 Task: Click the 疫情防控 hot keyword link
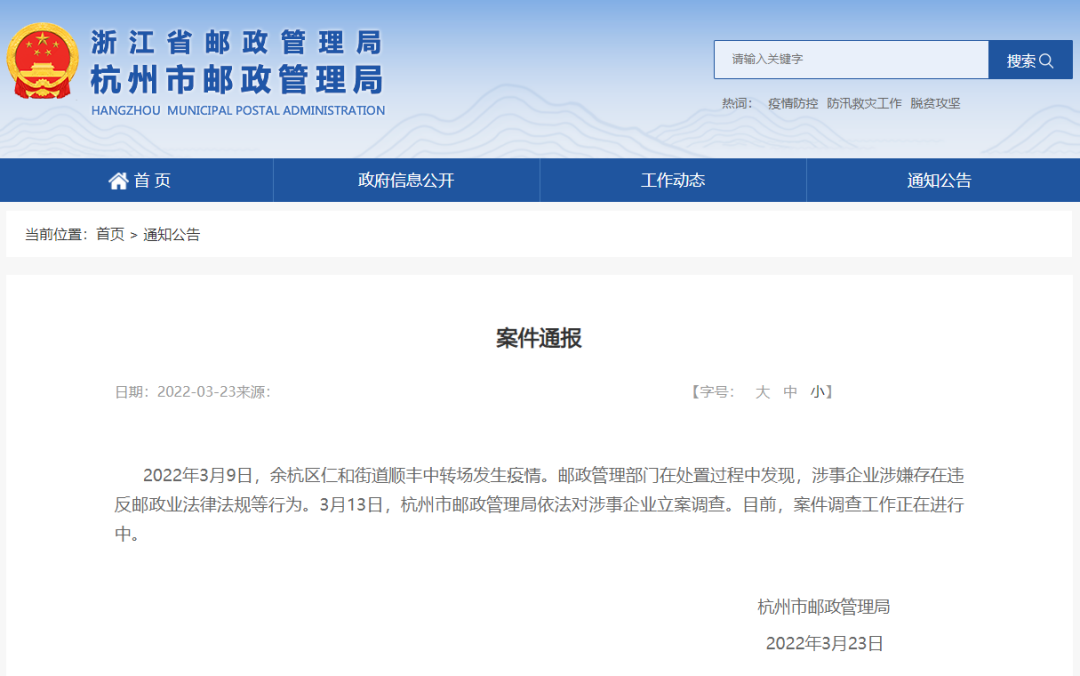click(793, 103)
